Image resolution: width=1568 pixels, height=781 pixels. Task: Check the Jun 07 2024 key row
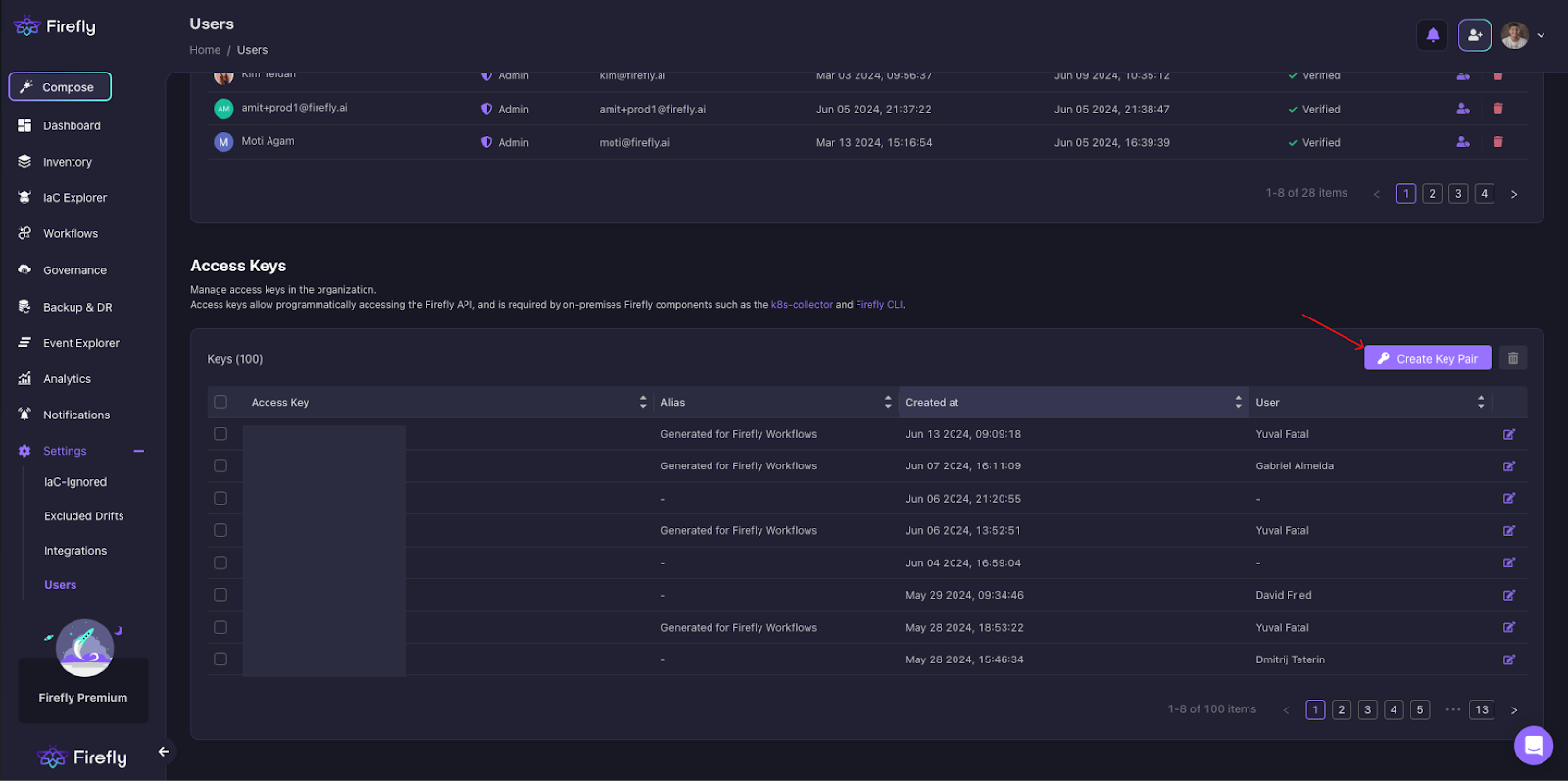pos(220,466)
